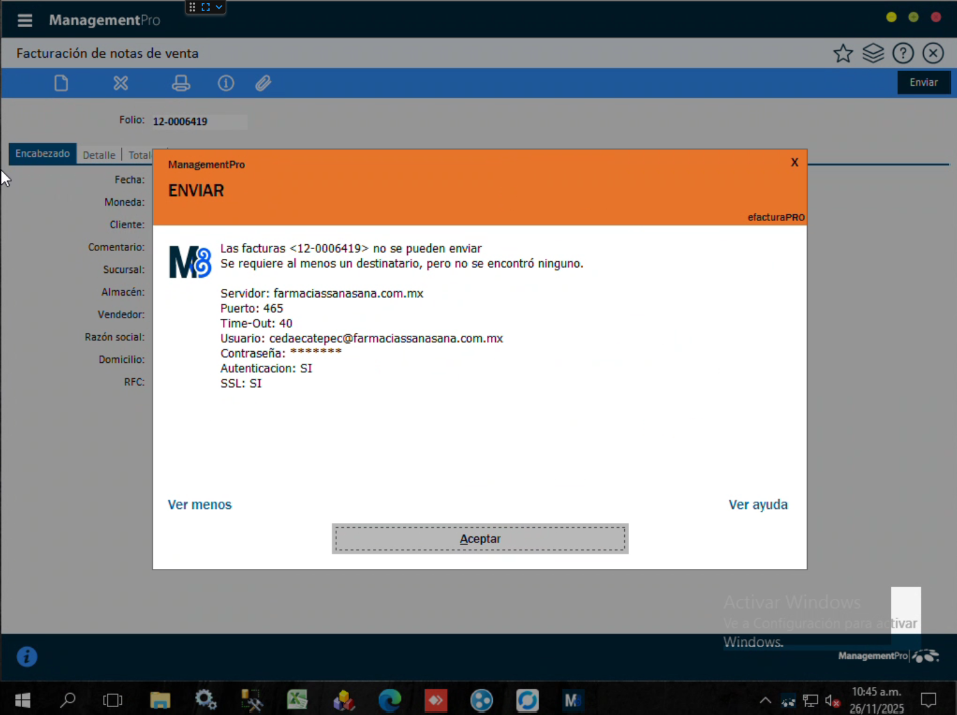Viewport: 957px width, 715px height.
Task: Click the information circle toolbar icon
Action: pos(226,83)
